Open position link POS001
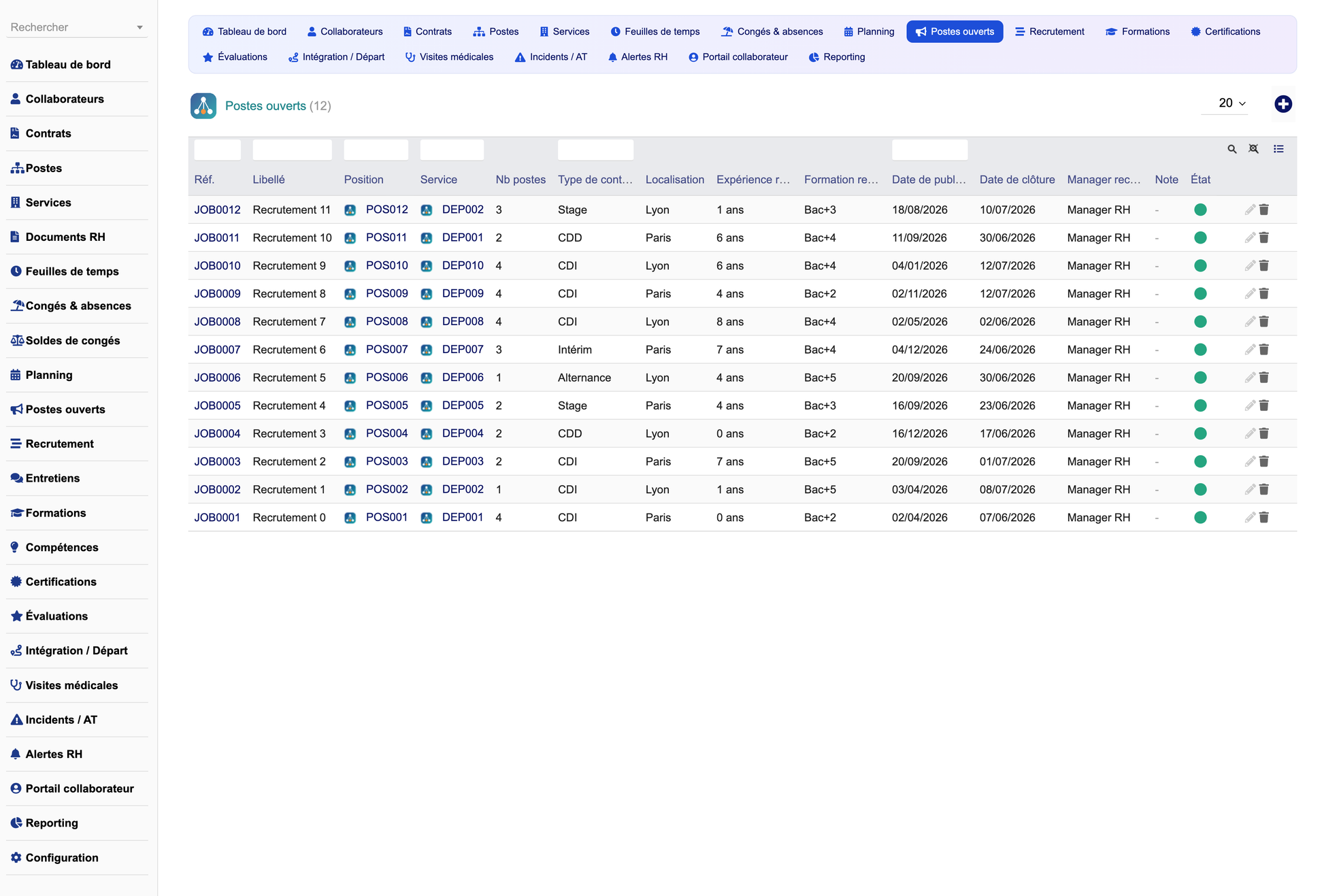Viewport: 1324px width, 896px height. (x=386, y=517)
